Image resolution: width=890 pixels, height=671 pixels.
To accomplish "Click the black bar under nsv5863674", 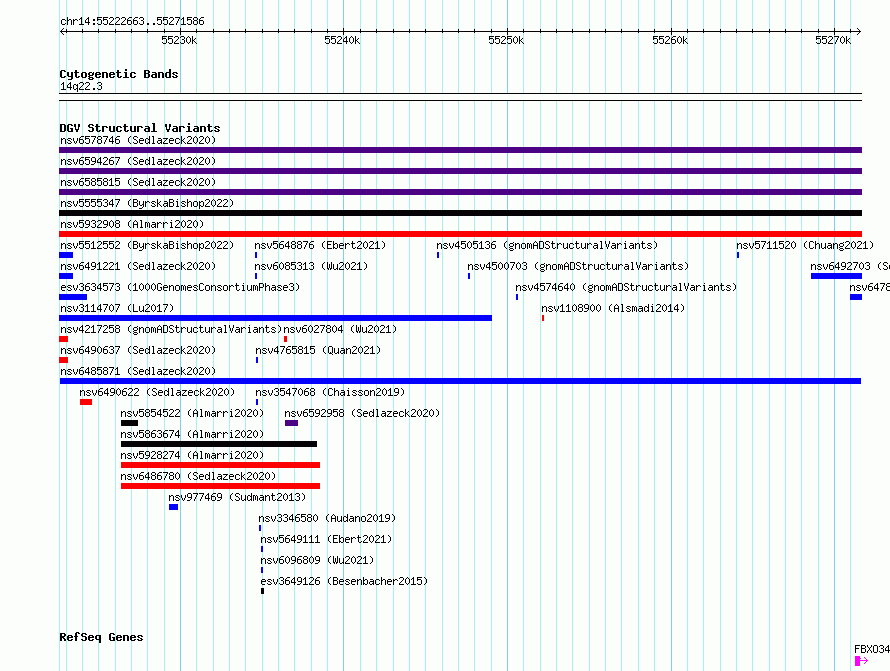I will pyautogui.click(x=219, y=444).
